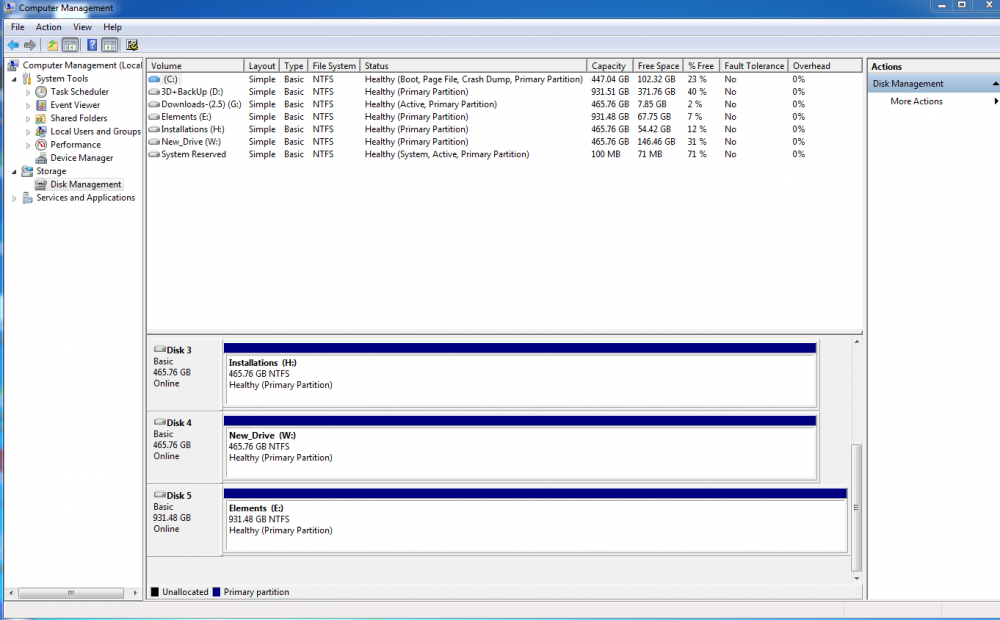Expand the Local Users and Groups node
Image resolution: width=1000 pixels, height=620 pixels.
[x=28, y=132]
